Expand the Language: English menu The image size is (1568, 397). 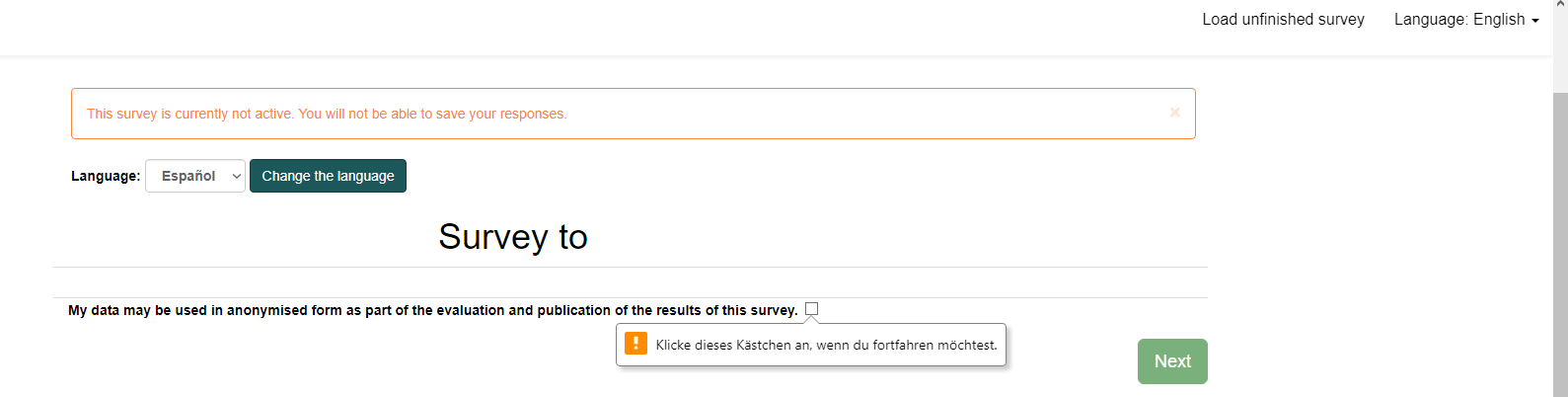tap(1465, 20)
